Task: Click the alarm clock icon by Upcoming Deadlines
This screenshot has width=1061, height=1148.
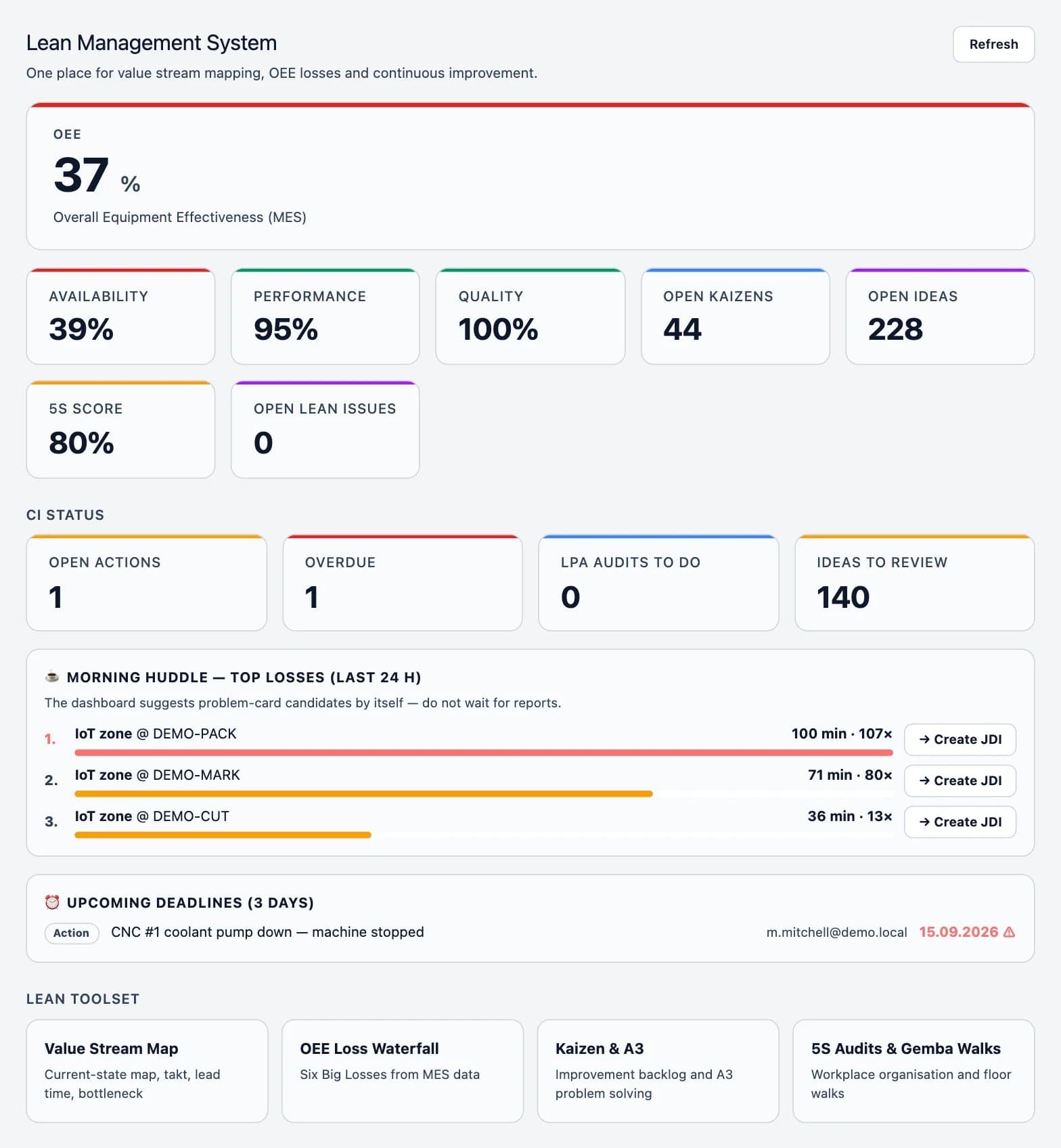Action: (52, 902)
